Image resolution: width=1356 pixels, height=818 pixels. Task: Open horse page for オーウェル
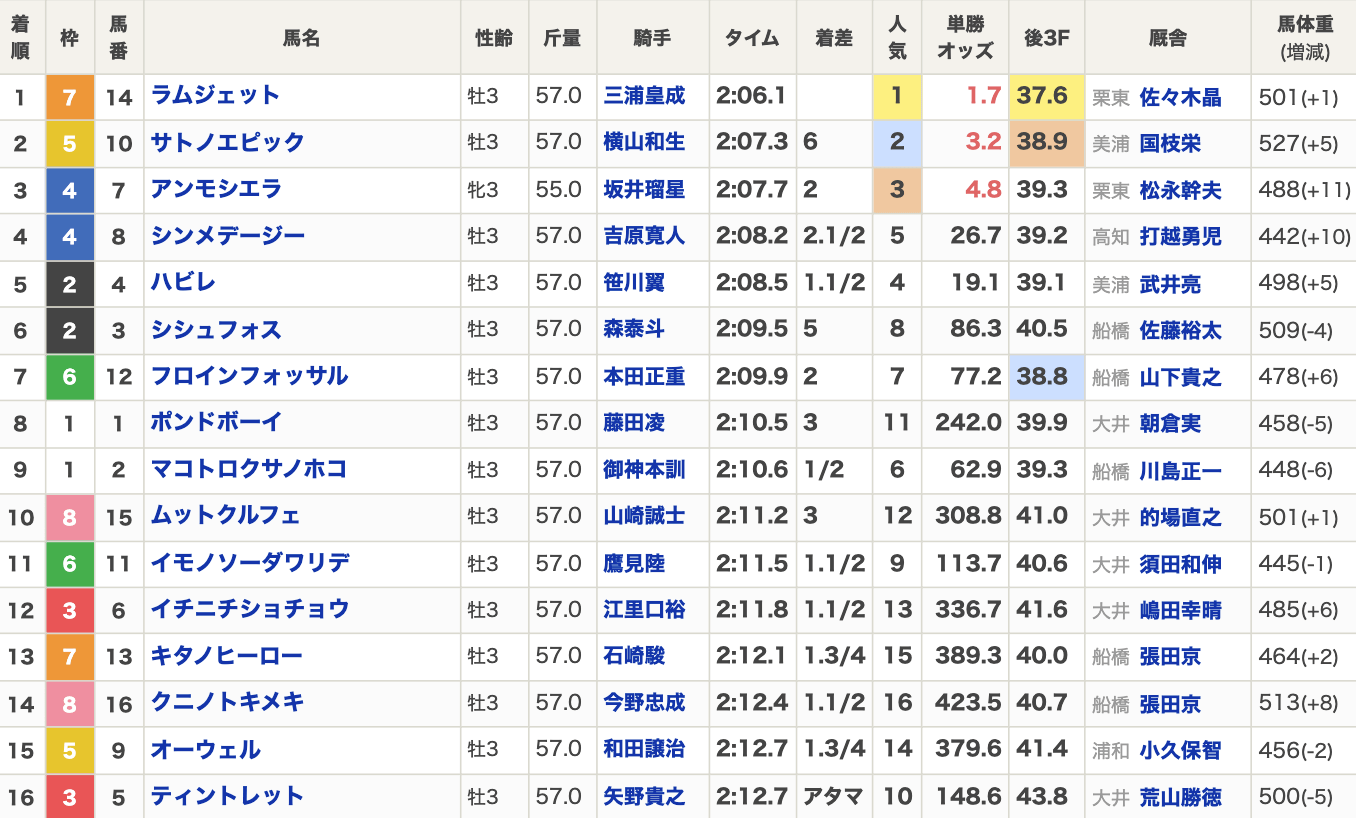click(x=205, y=750)
